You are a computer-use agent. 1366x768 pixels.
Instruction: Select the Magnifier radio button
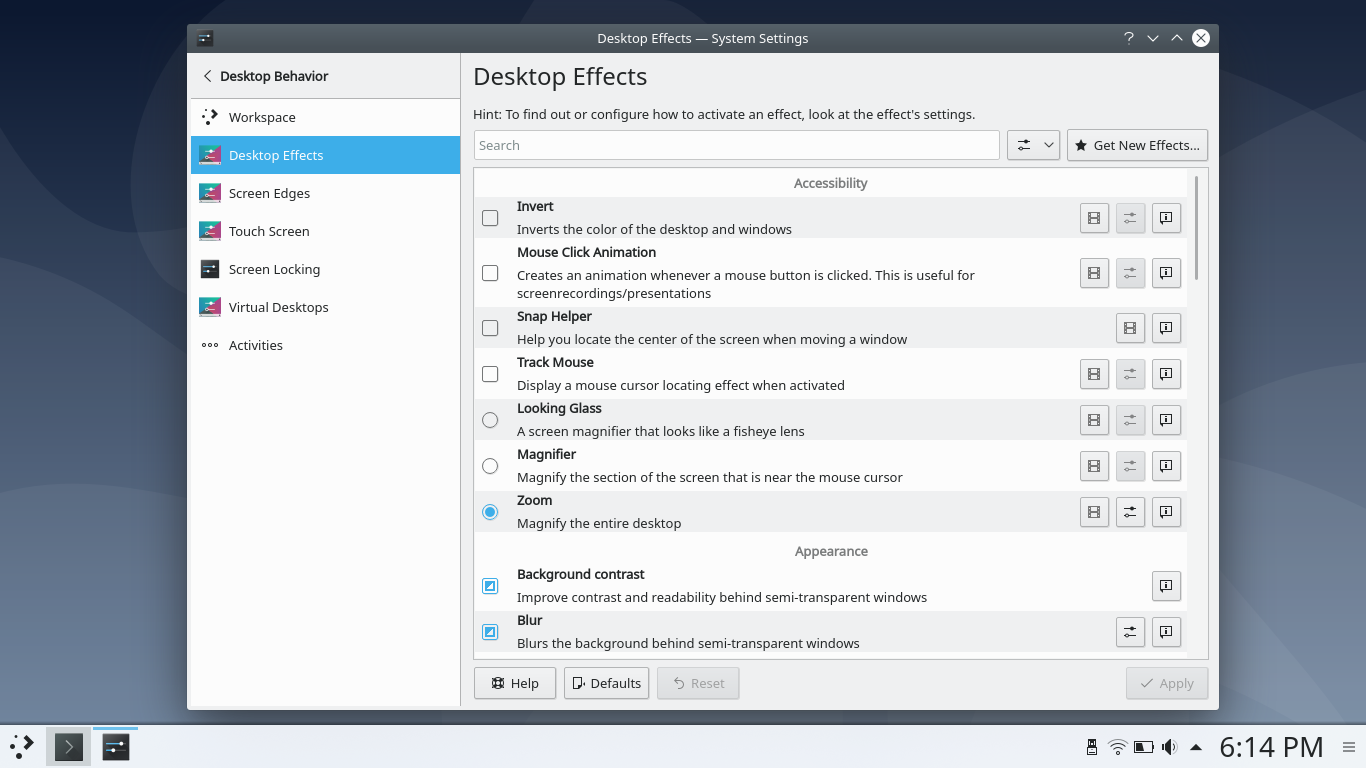coord(490,466)
